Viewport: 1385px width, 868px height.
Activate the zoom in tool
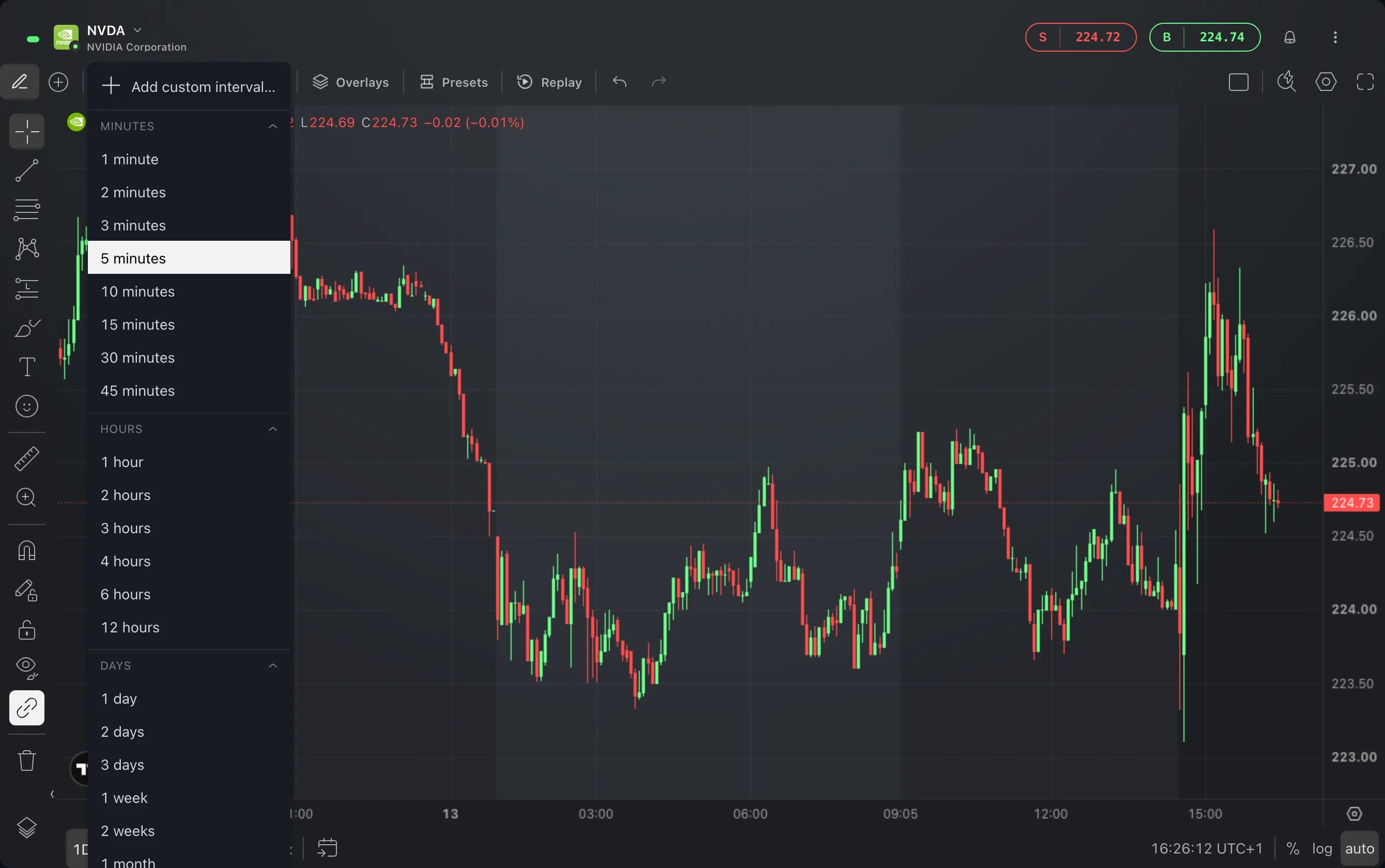(x=26, y=497)
